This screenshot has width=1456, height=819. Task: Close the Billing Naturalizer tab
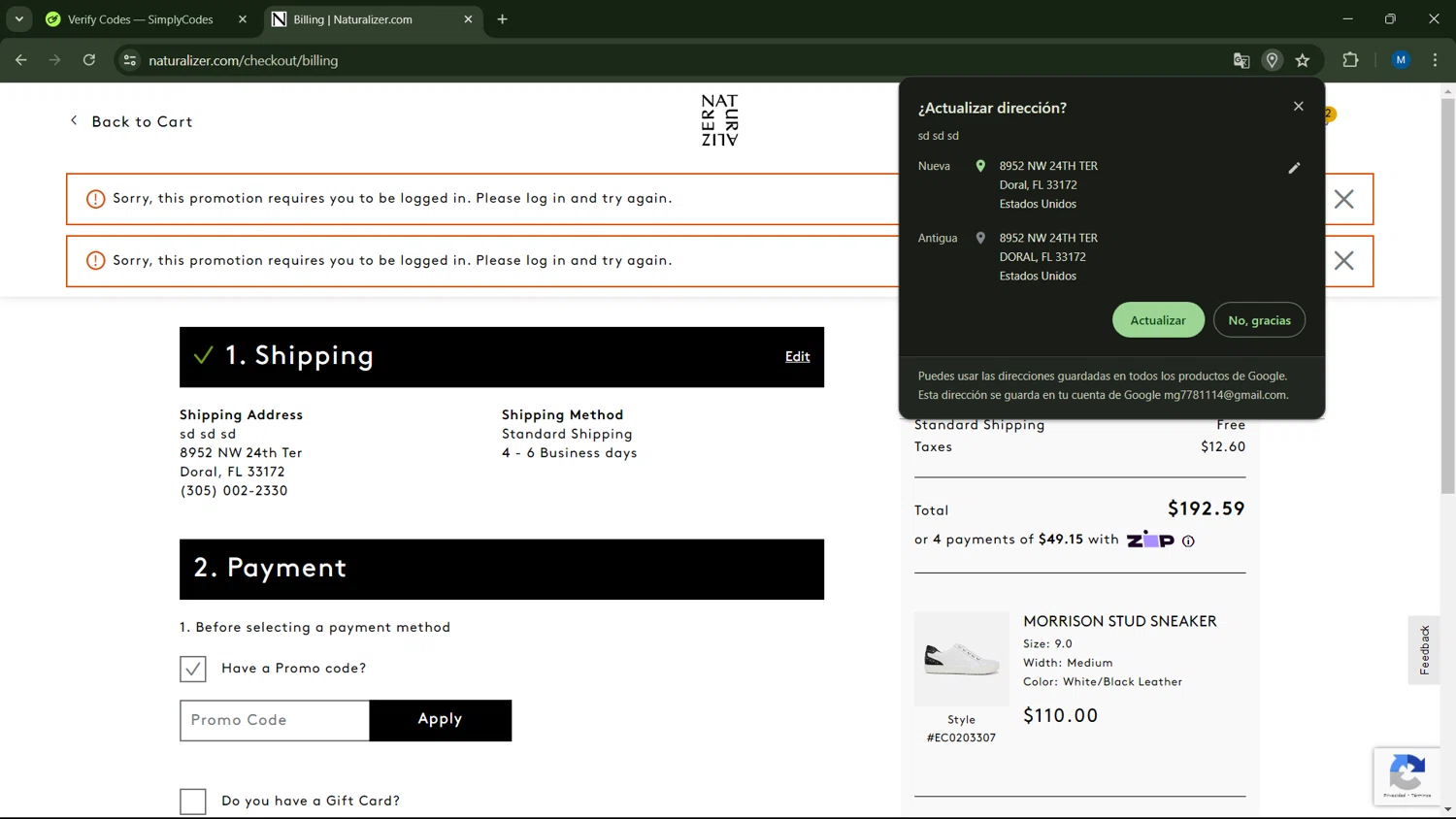click(x=468, y=19)
